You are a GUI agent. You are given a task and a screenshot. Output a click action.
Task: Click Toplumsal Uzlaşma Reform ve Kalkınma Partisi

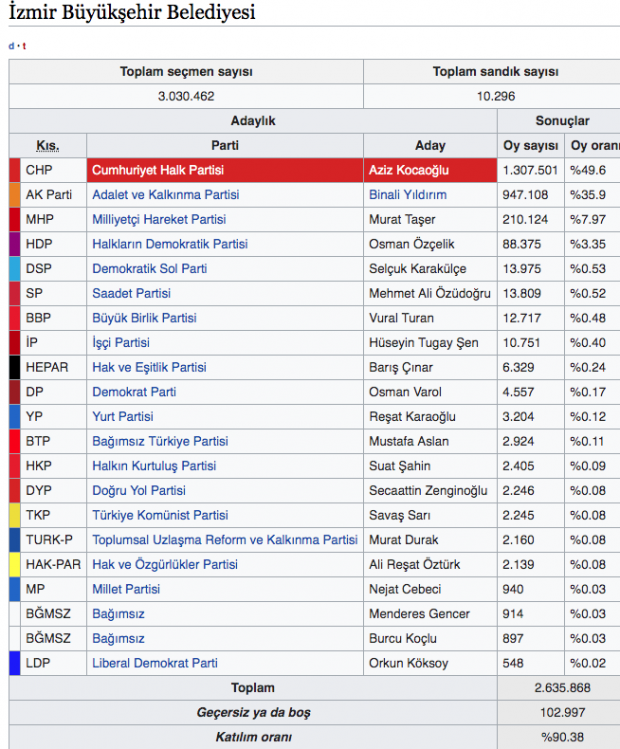pos(224,539)
